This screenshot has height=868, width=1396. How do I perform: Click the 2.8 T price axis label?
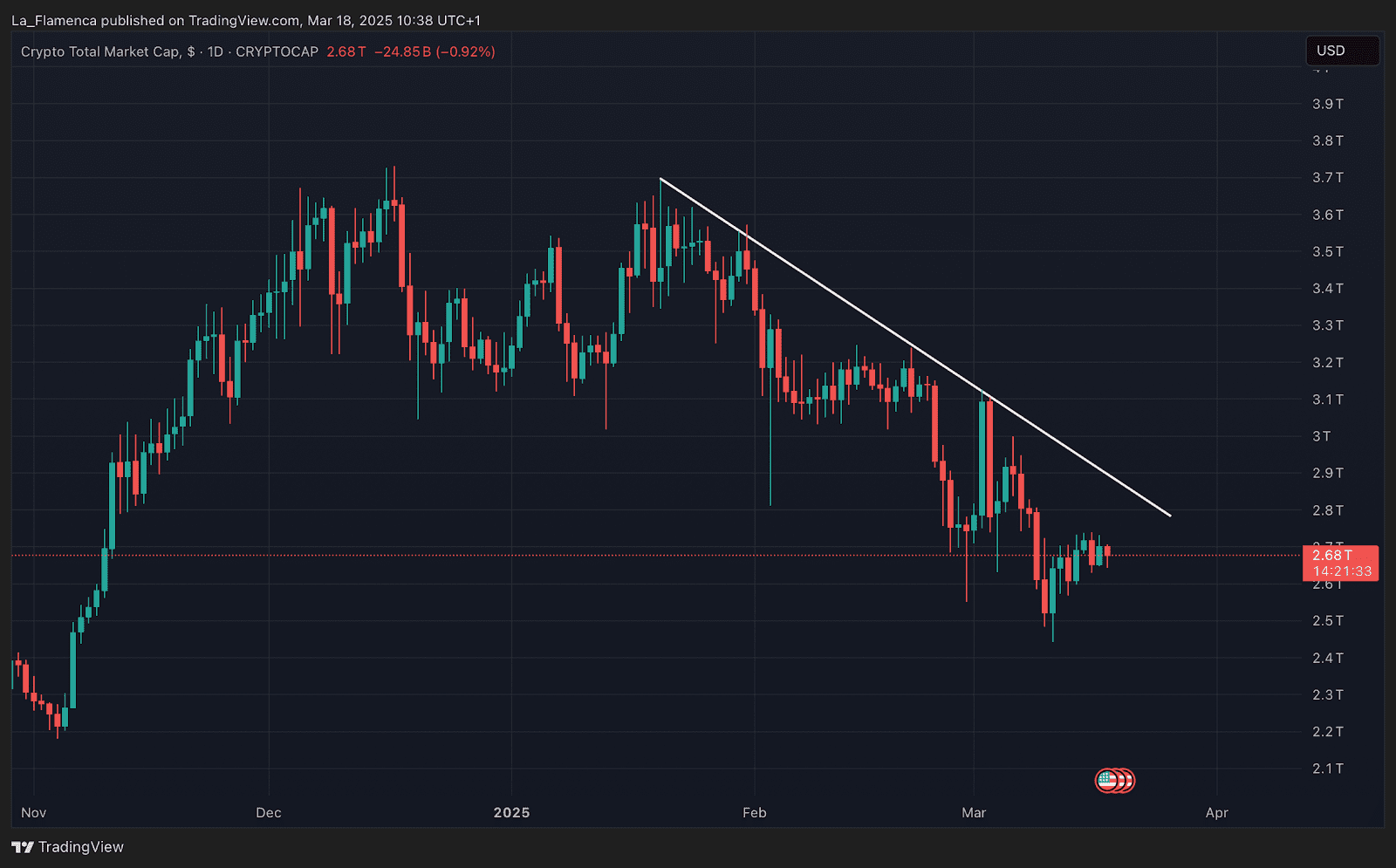pos(1328,510)
